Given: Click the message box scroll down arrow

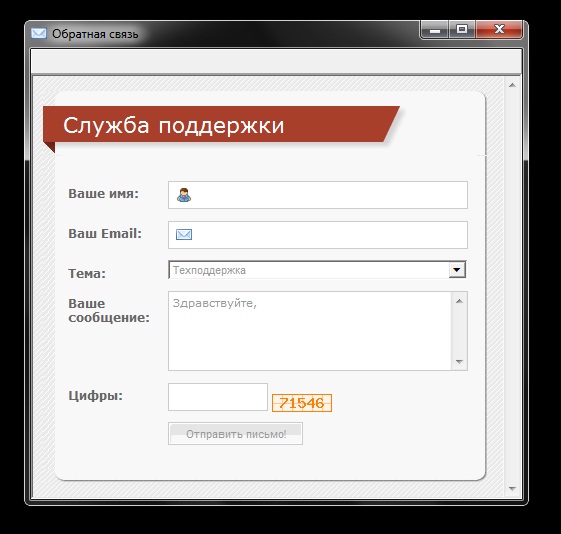Looking at the screenshot, I should pyautogui.click(x=459, y=362).
